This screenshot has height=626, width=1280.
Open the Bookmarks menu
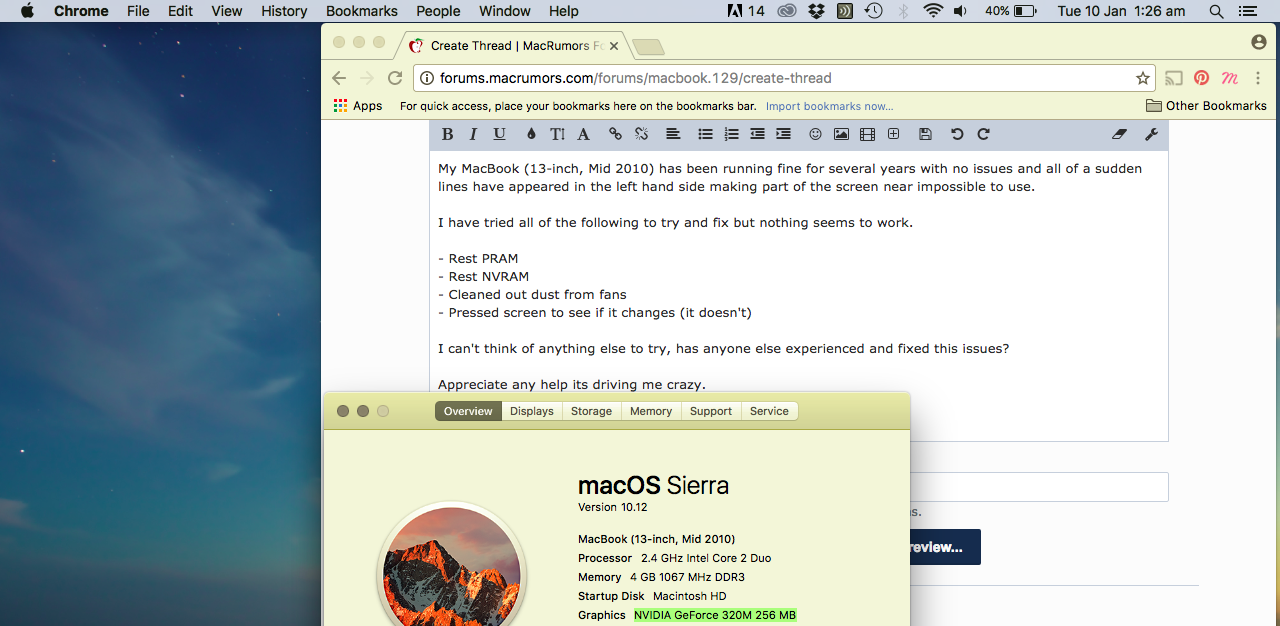click(x=362, y=11)
